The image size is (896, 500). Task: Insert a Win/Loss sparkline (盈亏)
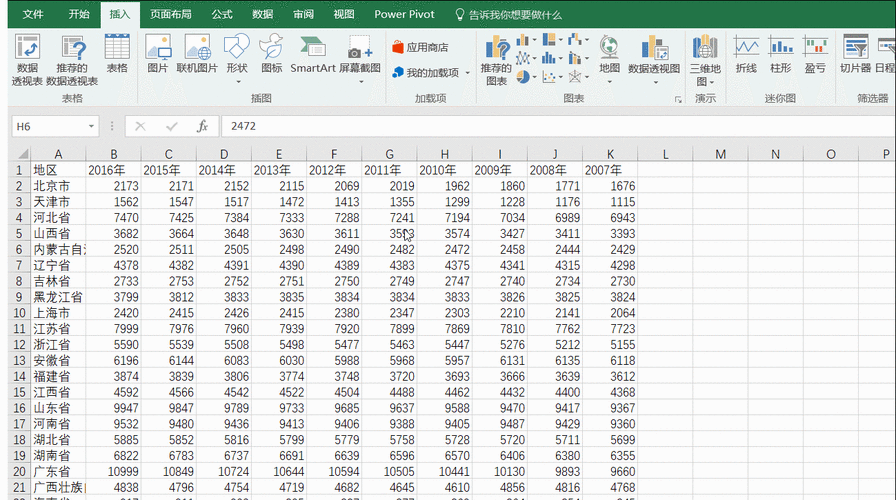815,54
